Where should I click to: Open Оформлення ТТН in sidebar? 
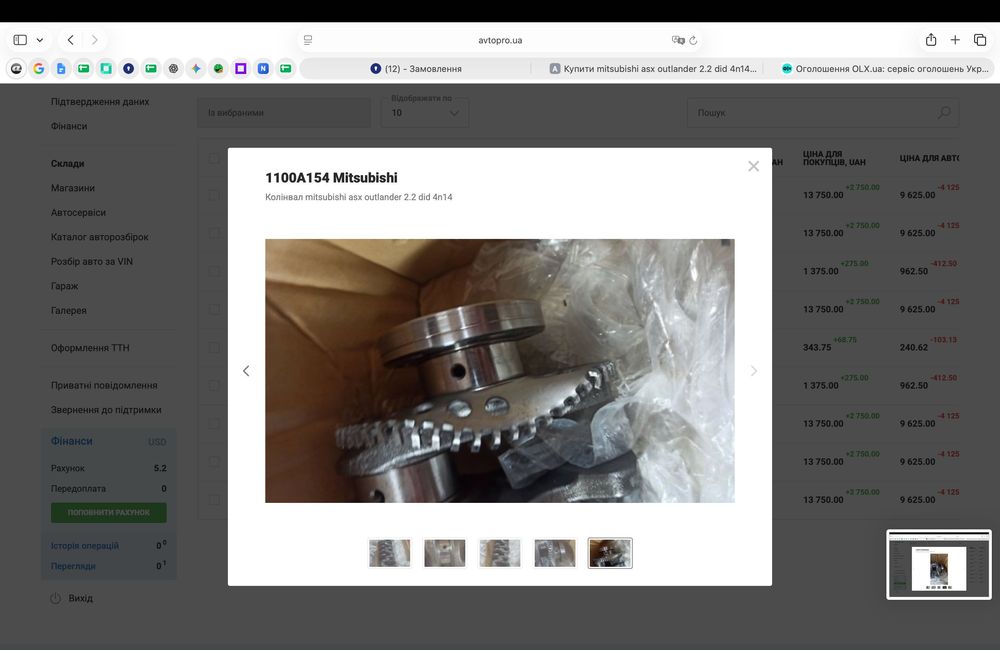[x=90, y=348]
